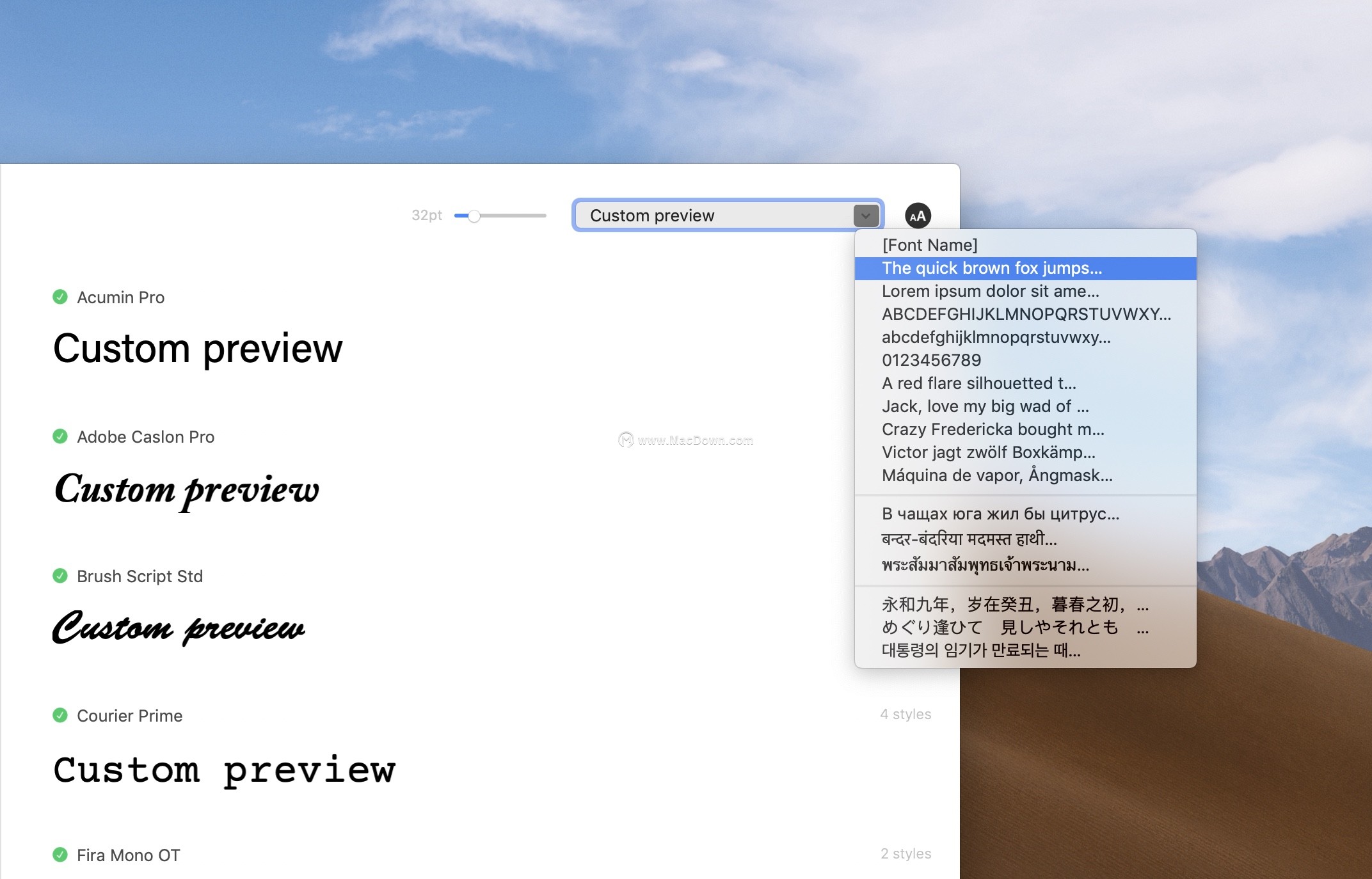
Task: Select the Russian 'В чащах юга жил бы' option
Action: [1025, 514]
